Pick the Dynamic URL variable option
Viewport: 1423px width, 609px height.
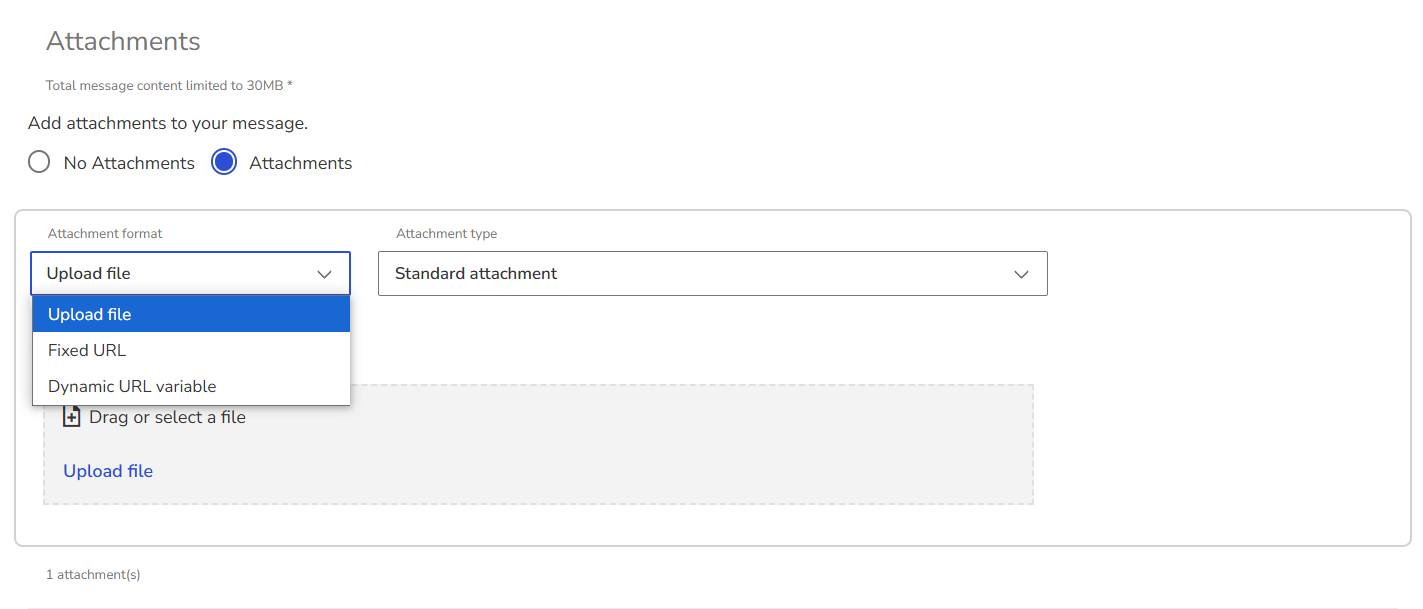tap(191, 386)
